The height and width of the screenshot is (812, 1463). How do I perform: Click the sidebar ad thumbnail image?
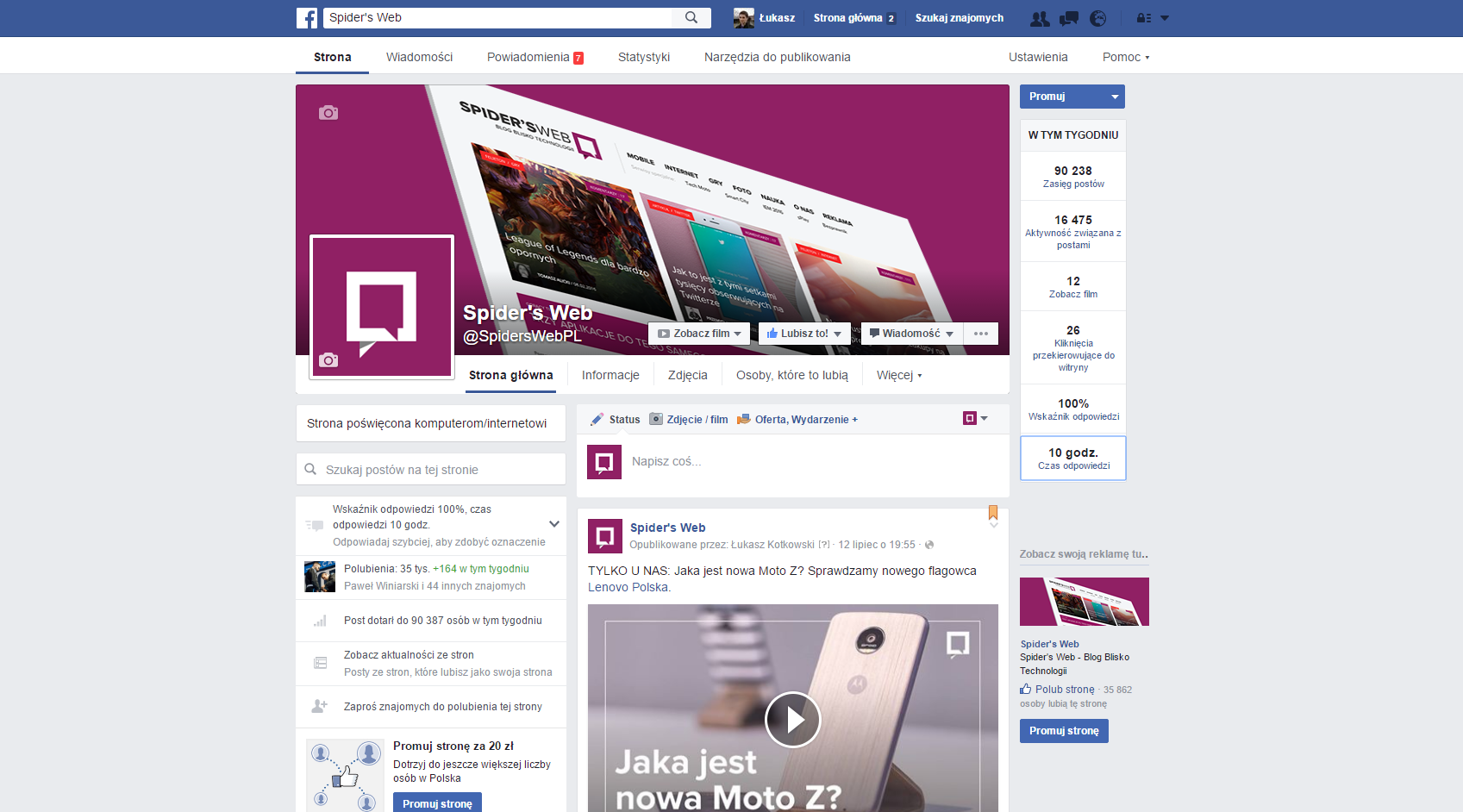click(1085, 602)
